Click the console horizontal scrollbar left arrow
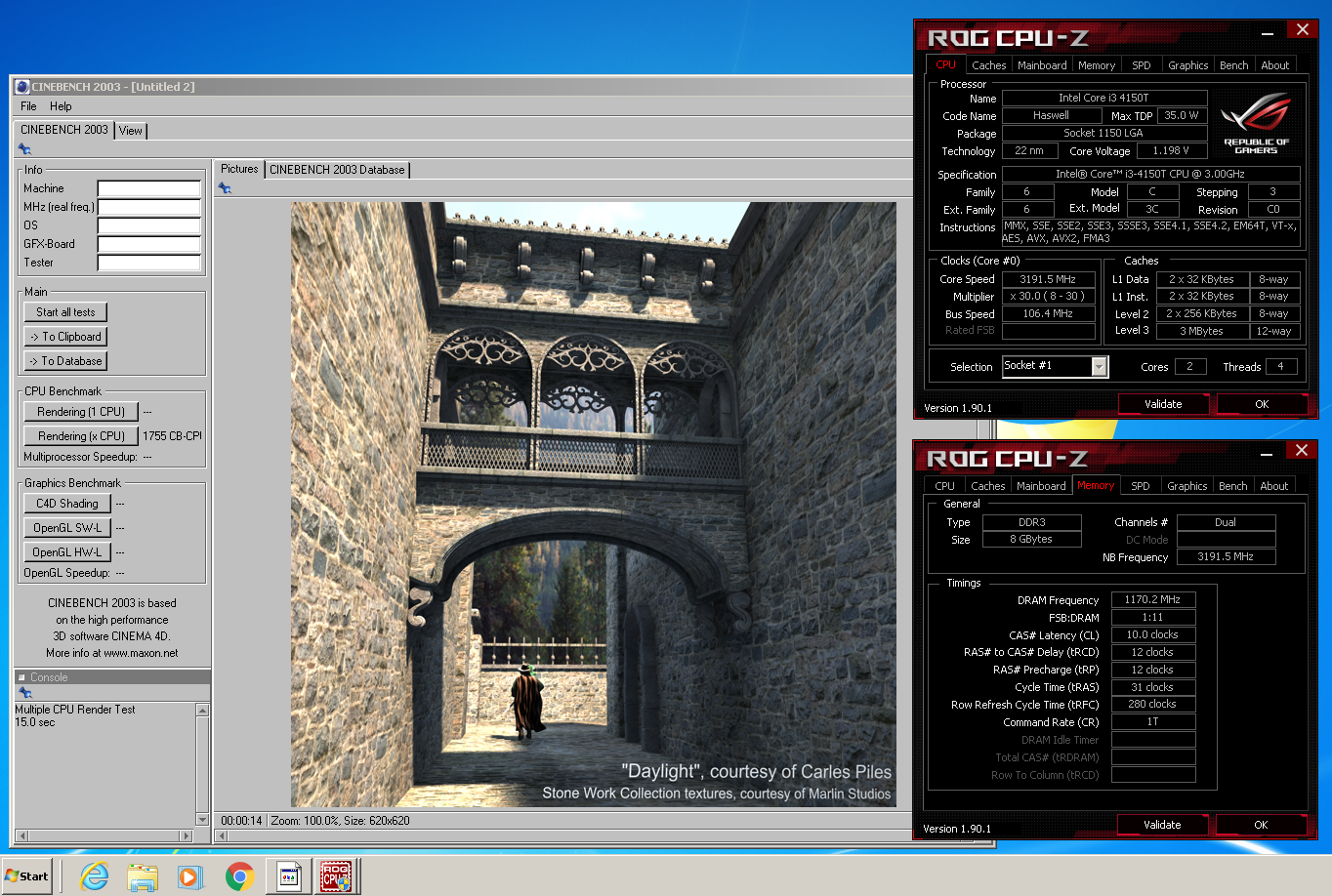 point(21,835)
